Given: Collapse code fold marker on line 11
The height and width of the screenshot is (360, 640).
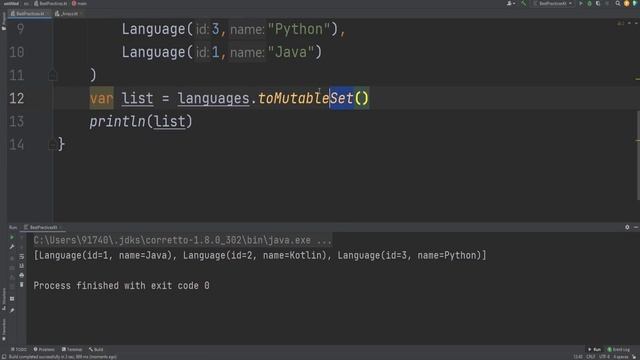Looking at the screenshot, I should point(53,76).
